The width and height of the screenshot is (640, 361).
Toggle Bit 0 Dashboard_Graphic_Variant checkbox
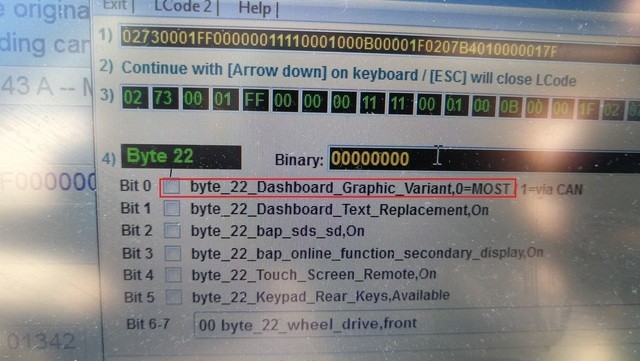[x=172, y=187]
